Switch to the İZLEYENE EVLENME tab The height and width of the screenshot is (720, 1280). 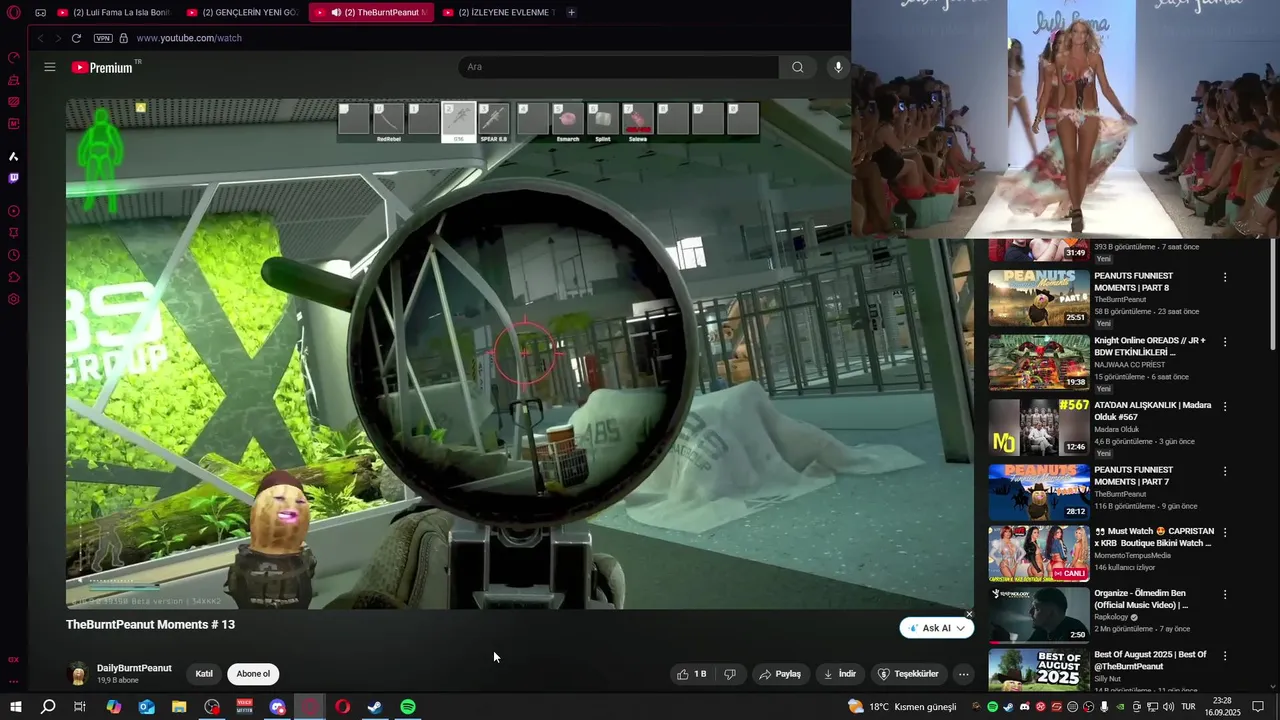tap(498, 13)
